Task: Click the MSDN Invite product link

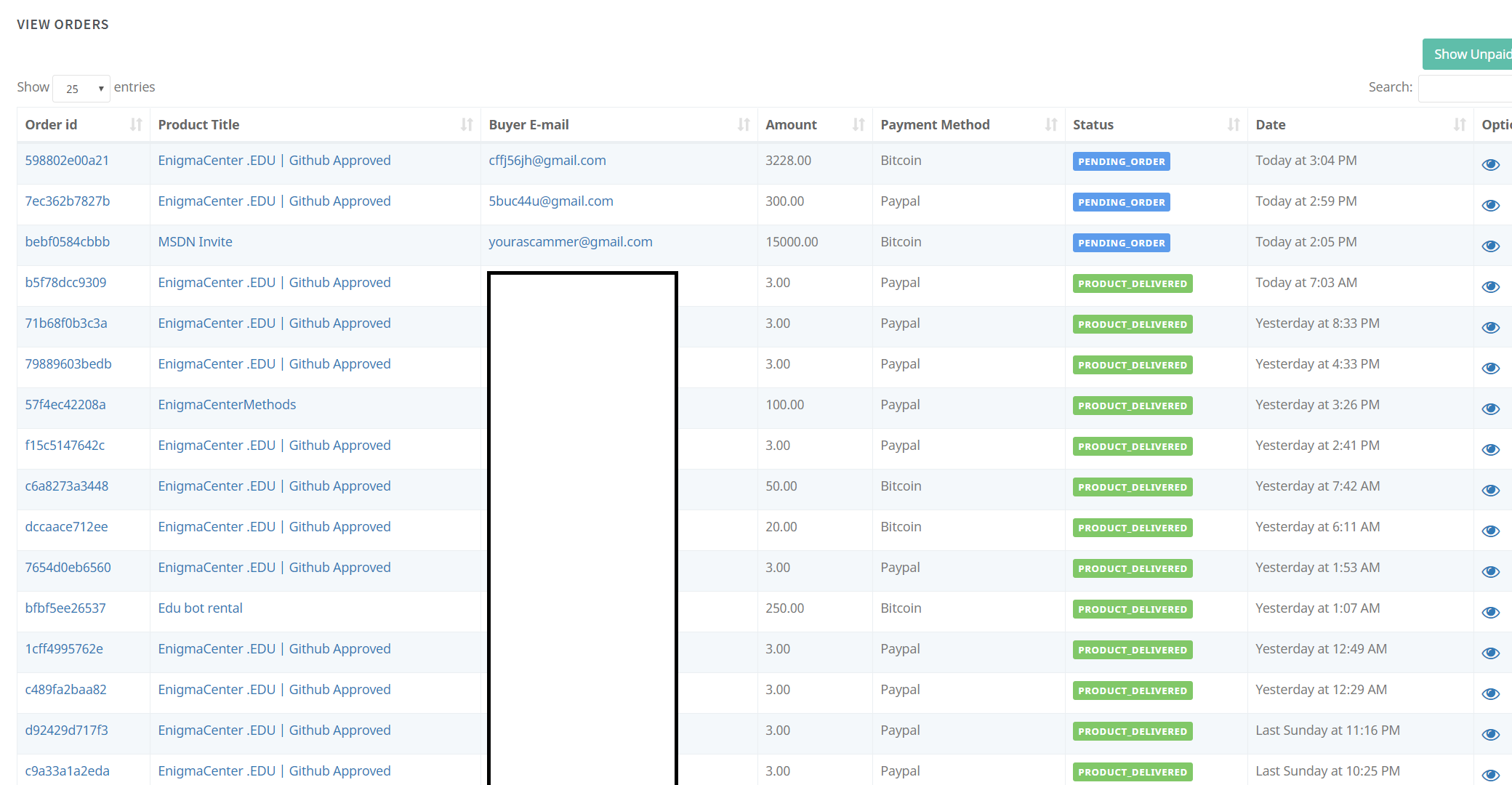Action: 196,242
